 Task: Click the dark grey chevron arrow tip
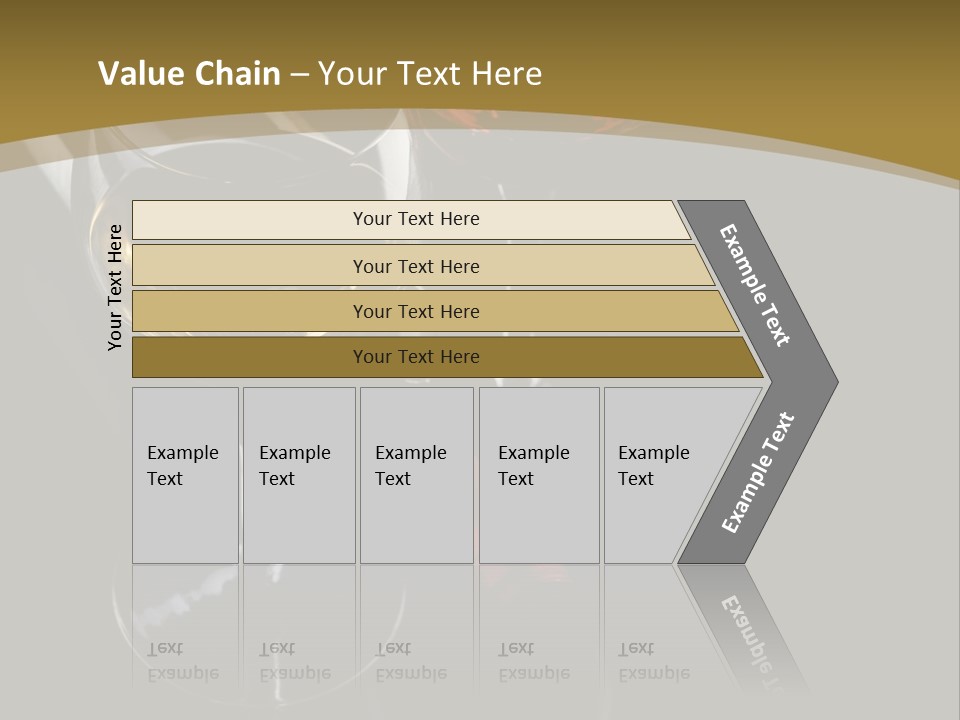pyautogui.click(x=822, y=381)
